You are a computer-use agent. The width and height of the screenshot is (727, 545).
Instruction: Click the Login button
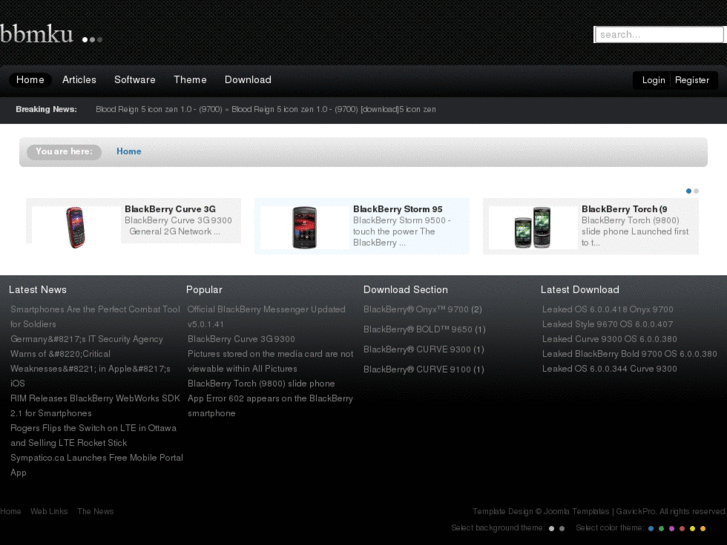[x=653, y=80]
